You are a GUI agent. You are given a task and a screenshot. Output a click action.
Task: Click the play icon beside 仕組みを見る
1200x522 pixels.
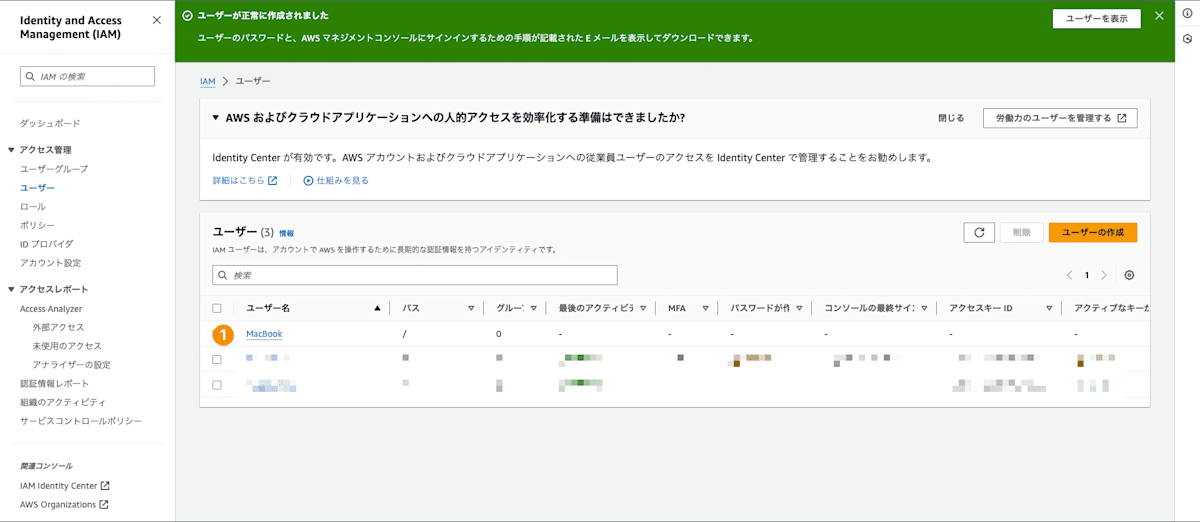[308, 181]
